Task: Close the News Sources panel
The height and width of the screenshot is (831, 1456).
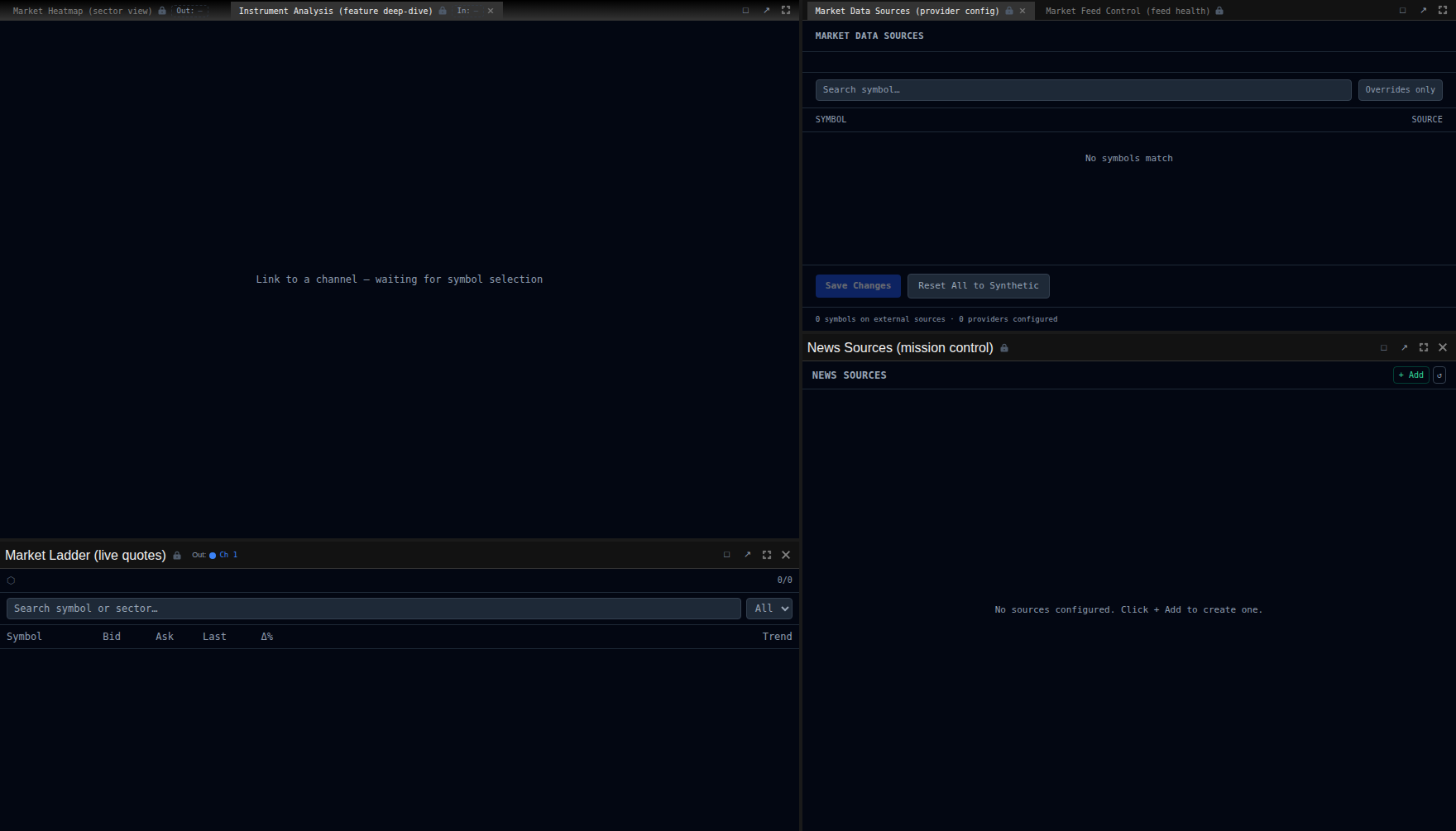Action: pos(1443,348)
